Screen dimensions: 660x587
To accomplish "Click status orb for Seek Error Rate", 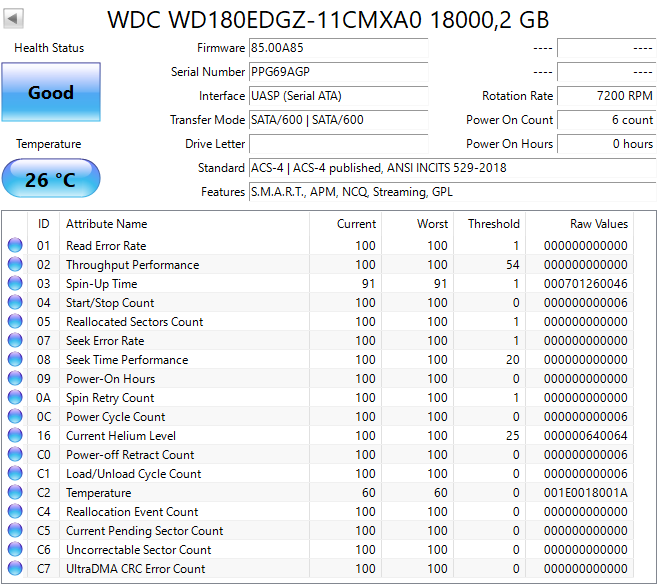I will [15, 340].
